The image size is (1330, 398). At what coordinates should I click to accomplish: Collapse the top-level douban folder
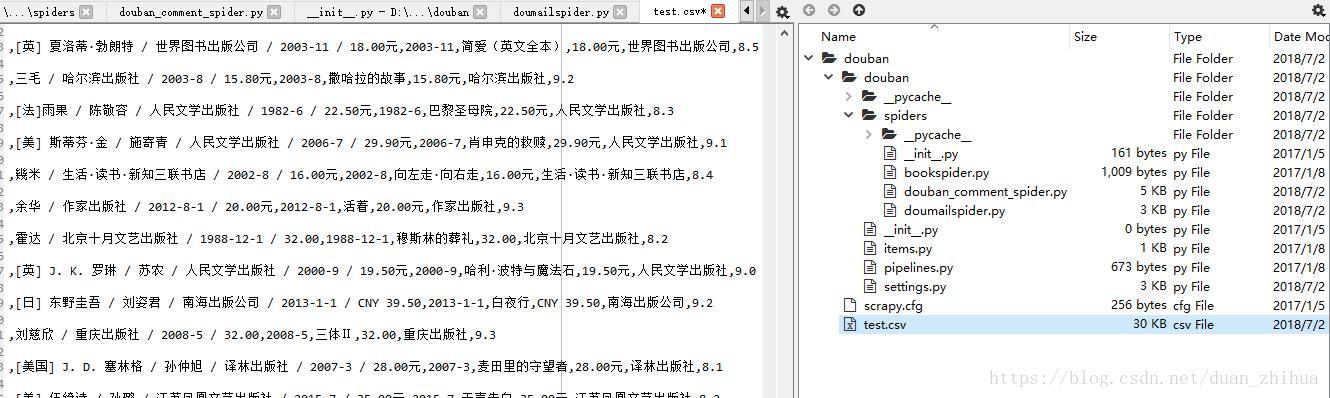[810, 58]
